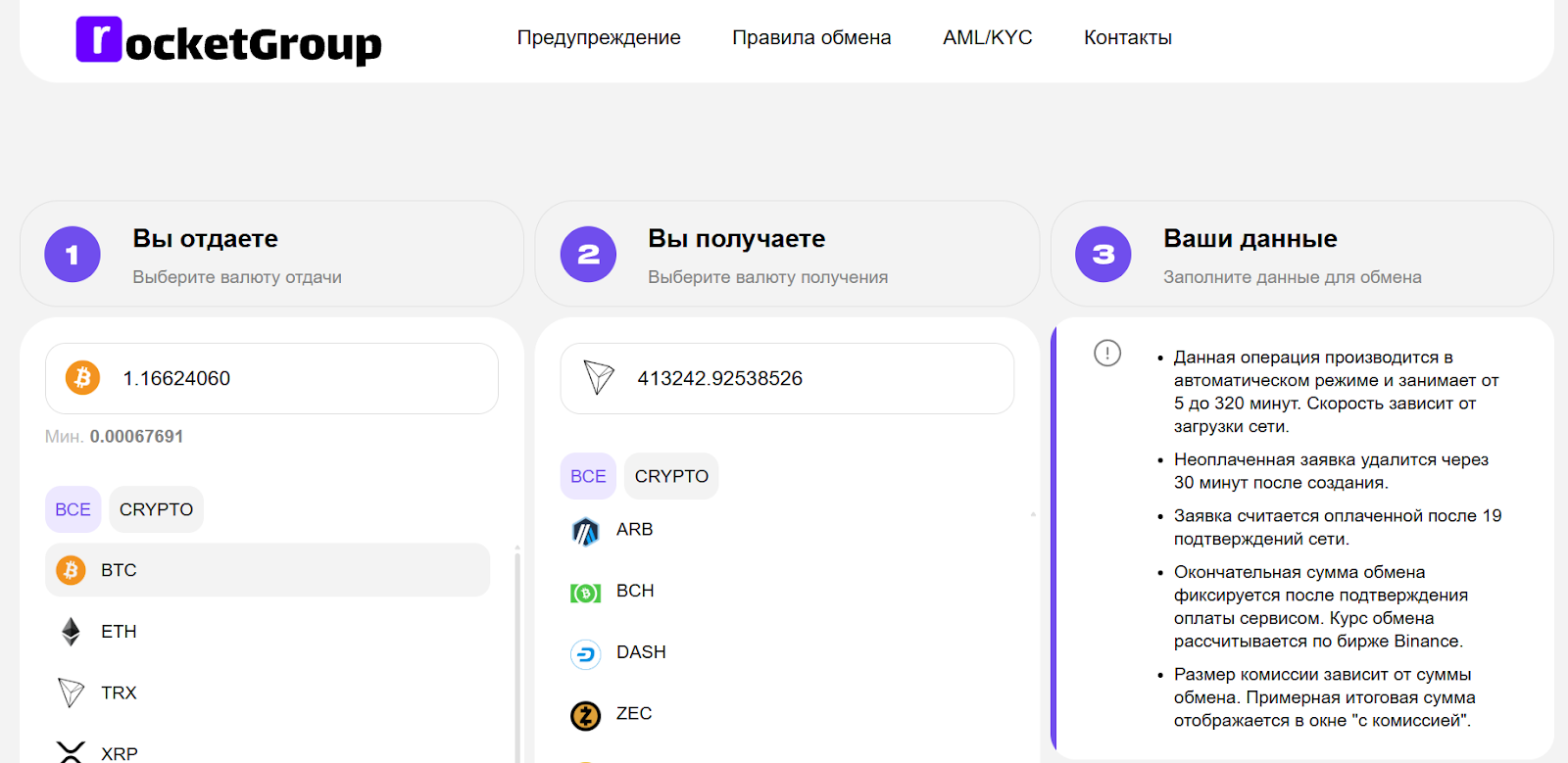Click the Выберите валюту получения subtitle
The height and width of the screenshot is (763, 1568).
[768, 277]
